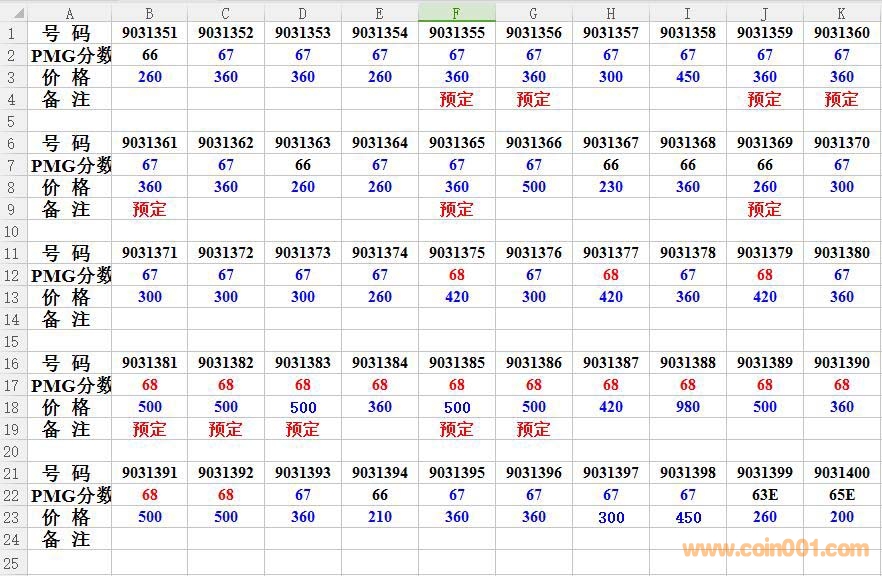Select cell with number 9031378
Screen dimensions: 882x576
click(688, 253)
